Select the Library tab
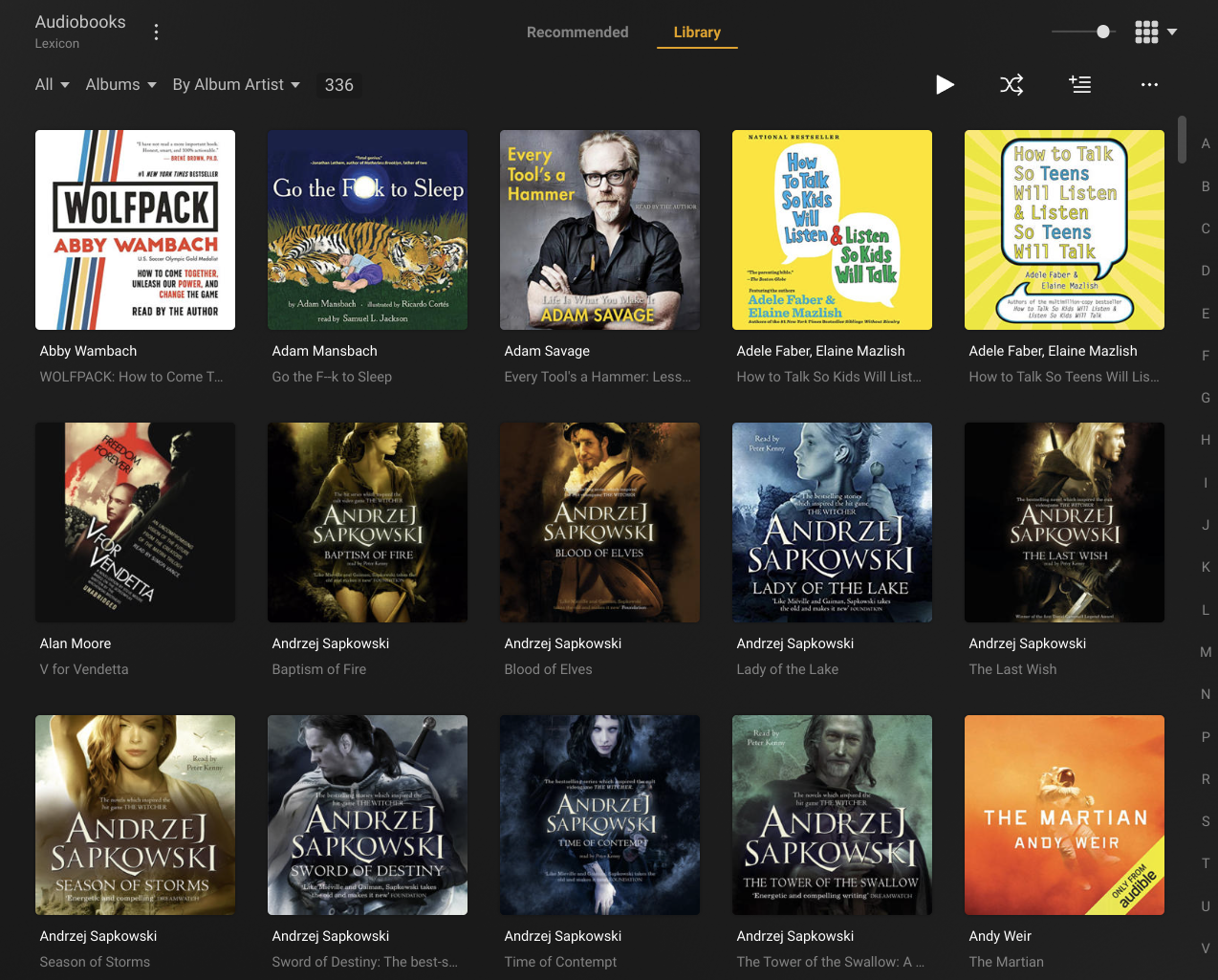This screenshot has width=1218, height=980. point(697,33)
